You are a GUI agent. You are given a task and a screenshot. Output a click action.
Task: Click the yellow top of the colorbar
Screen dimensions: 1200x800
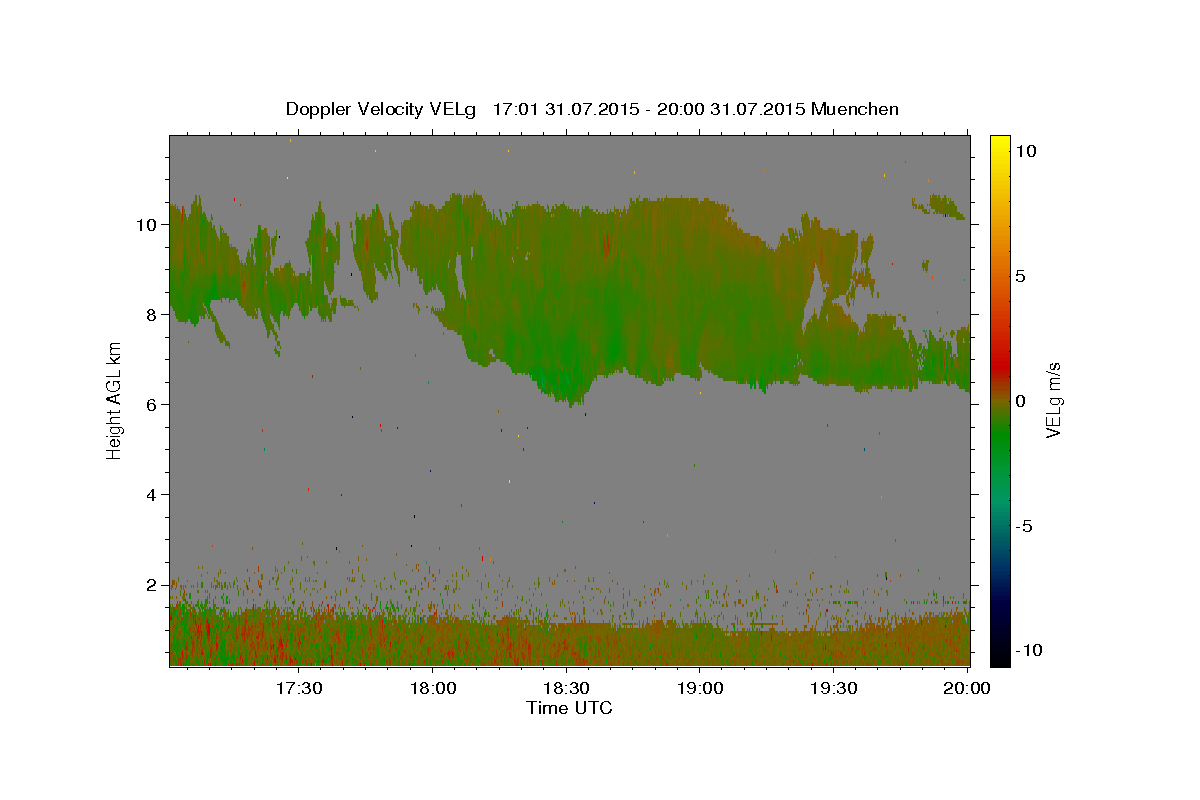(x=1000, y=145)
